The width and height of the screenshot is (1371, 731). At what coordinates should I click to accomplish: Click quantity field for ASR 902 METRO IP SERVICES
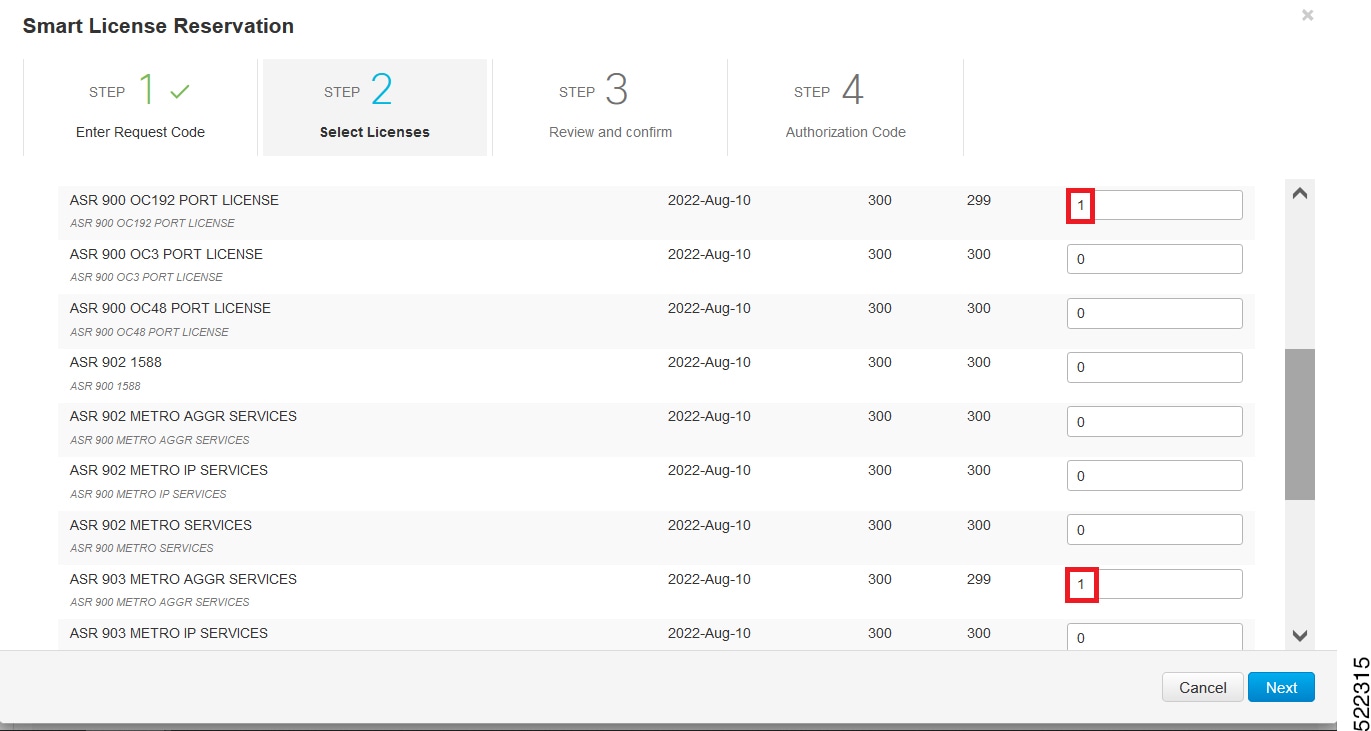click(1155, 476)
